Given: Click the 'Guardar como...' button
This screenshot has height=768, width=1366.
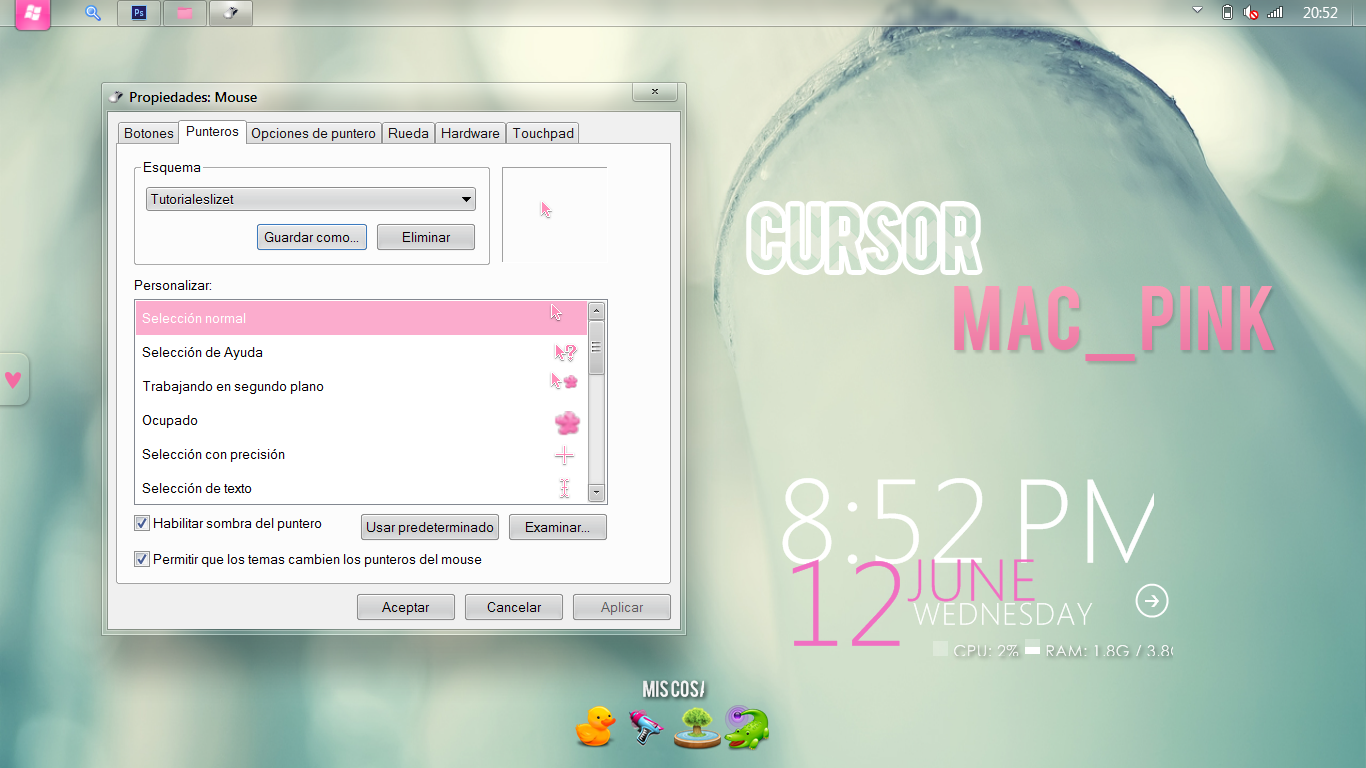Looking at the screenshot, I should (311, 237).
